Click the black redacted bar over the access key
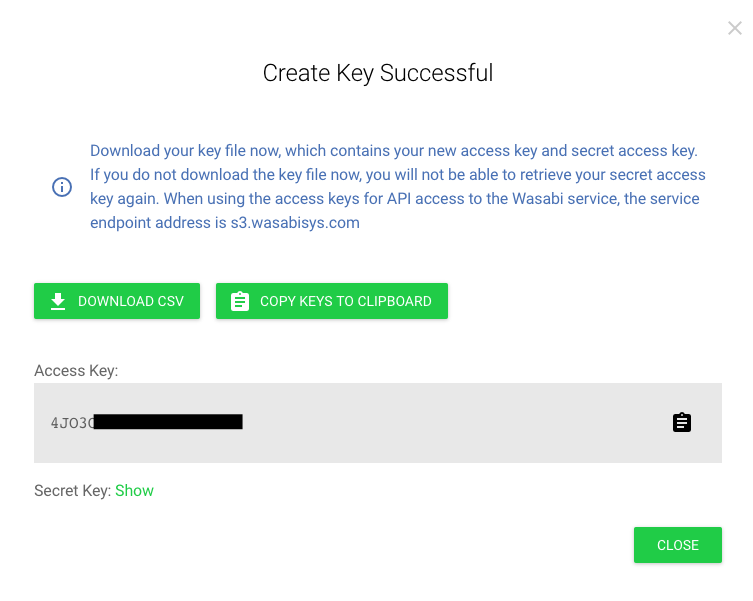753x601 pixels. click(x=168, y=422)
